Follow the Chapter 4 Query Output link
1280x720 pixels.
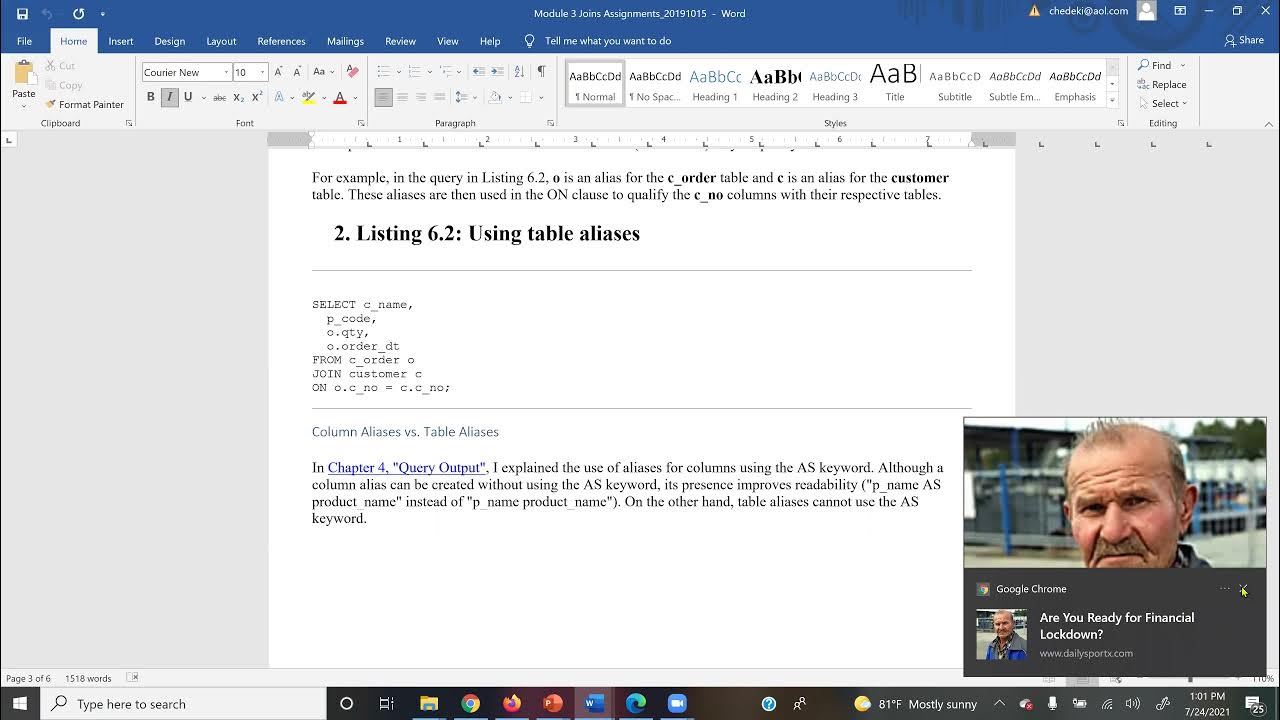407,467
